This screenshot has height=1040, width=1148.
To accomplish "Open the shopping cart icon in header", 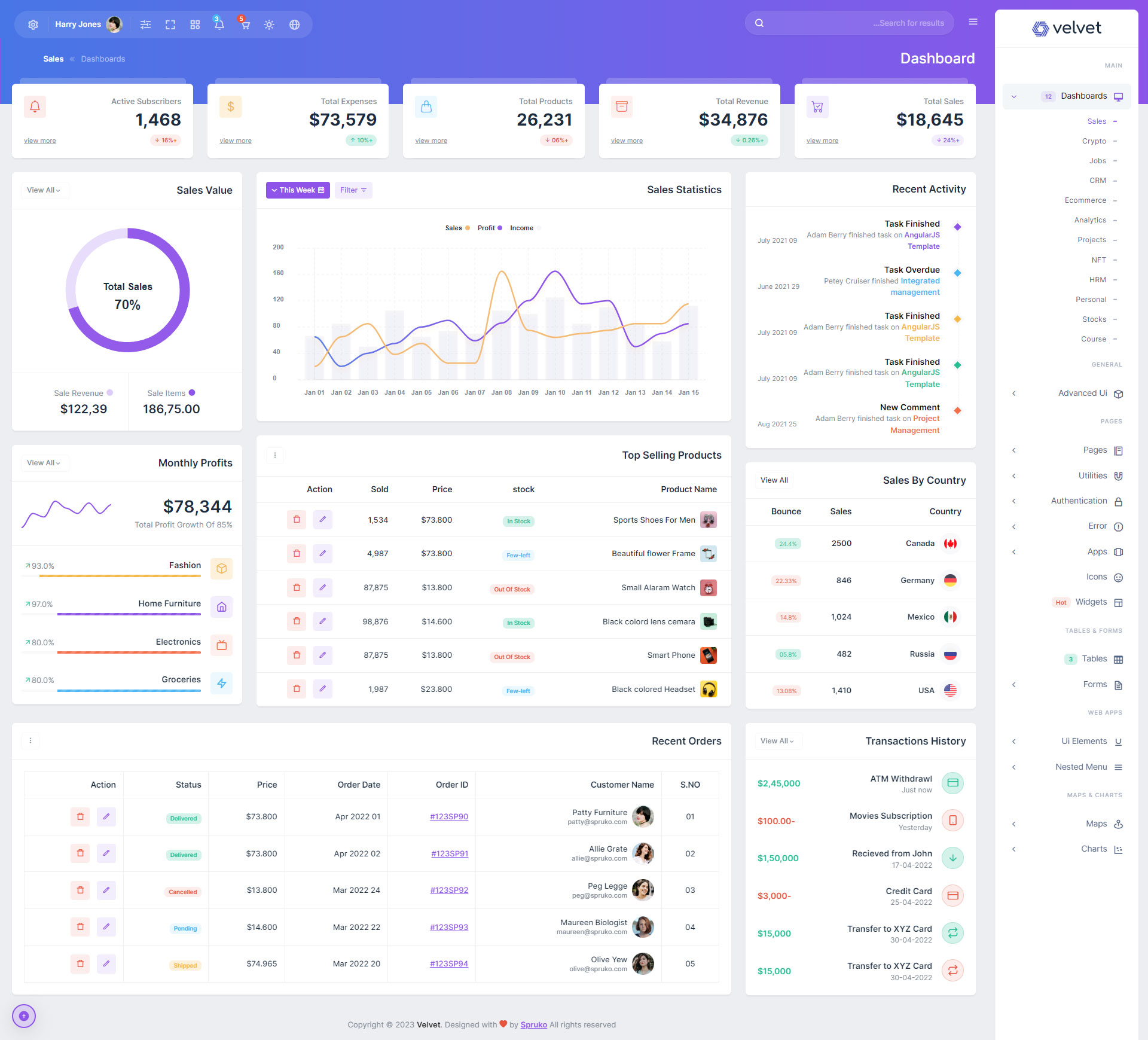I will coord(245,25).
